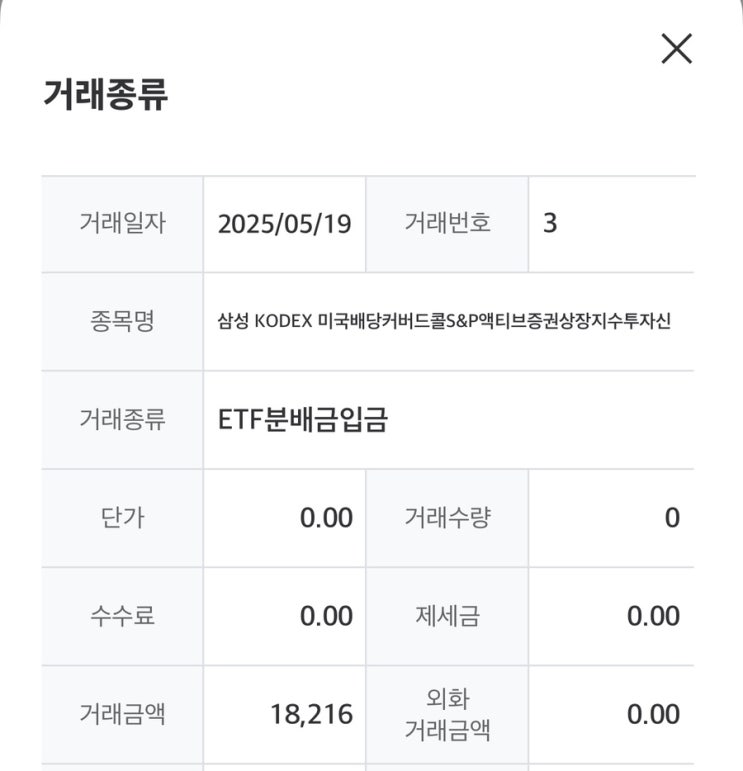The width and height of the screenshot is (743, 771).
Task: Select the 제세금 label cell
Action: (x=447, y=615)
